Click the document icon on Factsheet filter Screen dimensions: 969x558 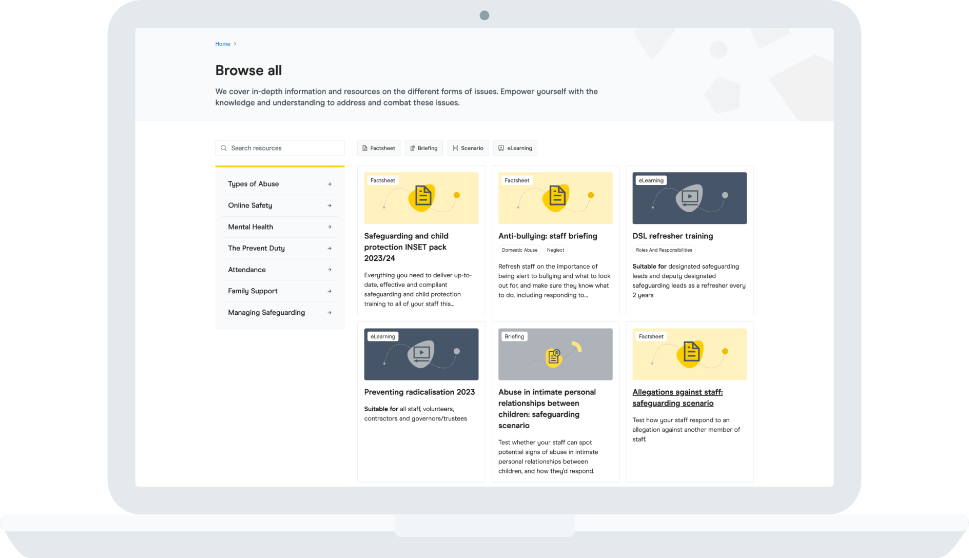(365, 148)
